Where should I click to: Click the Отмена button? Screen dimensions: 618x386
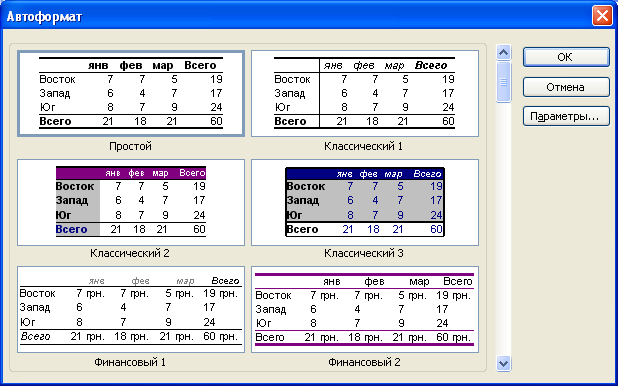click(566, 87)
